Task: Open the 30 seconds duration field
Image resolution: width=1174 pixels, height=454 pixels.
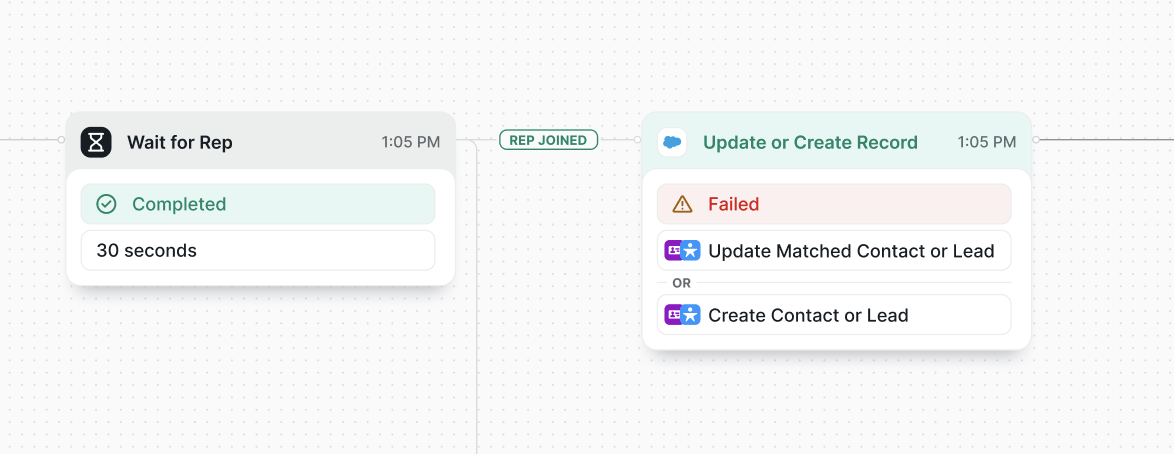Action: point(258,250)
